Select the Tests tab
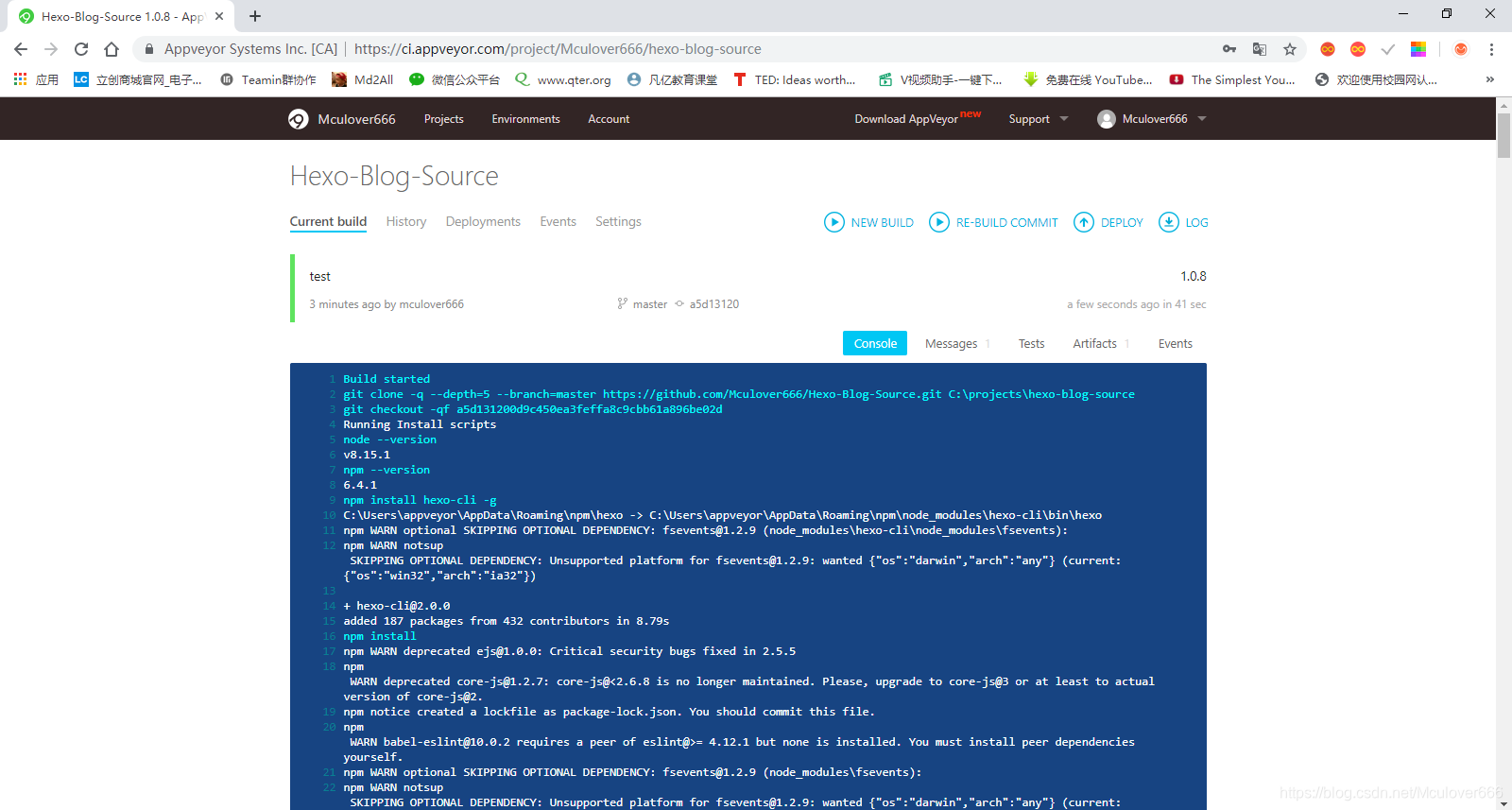Screen dimensions: 1512x810 tap(1031, 343)
